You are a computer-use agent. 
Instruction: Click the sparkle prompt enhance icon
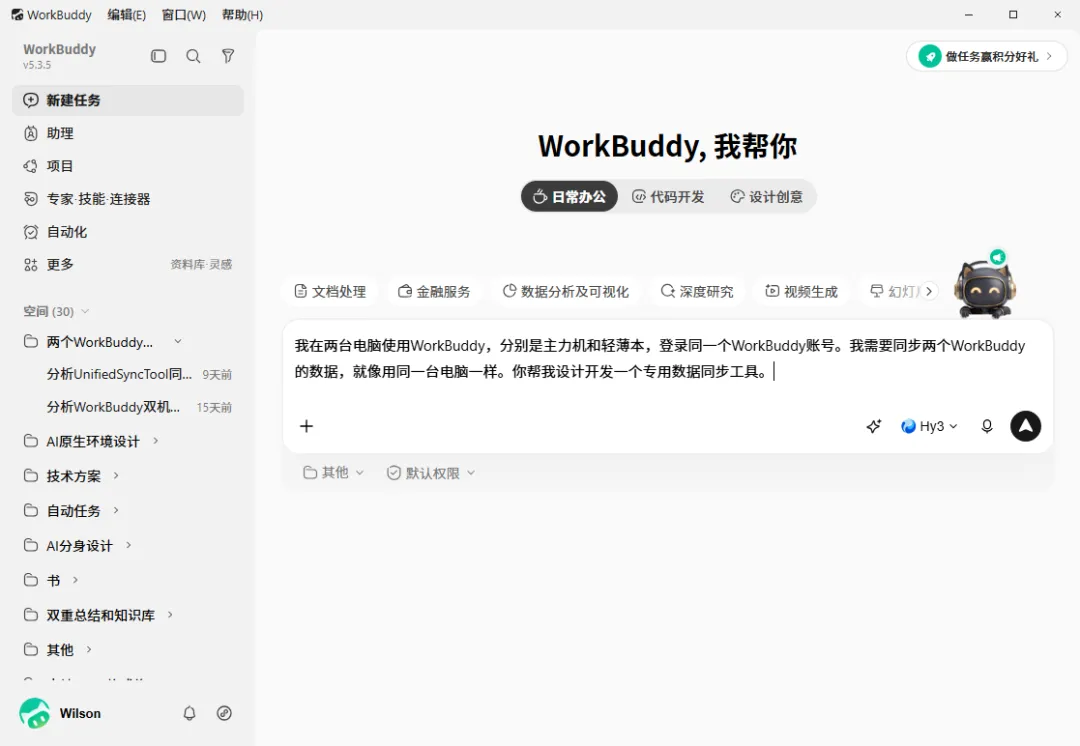pos(873,426)
